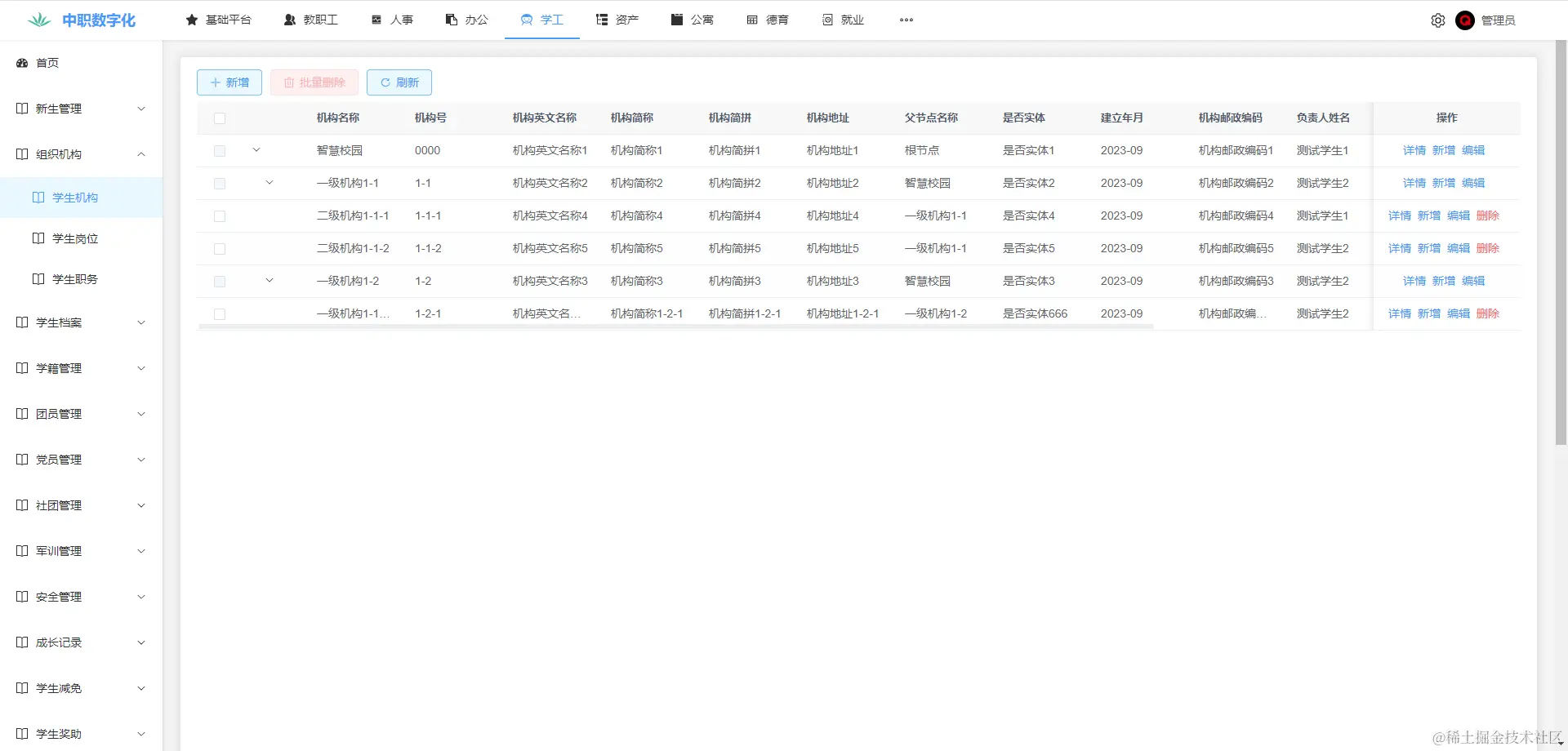The height and width of the screenshot is (751, 1568).
Task: Click the 0000 机构号 cell
Action: point(428,150)
